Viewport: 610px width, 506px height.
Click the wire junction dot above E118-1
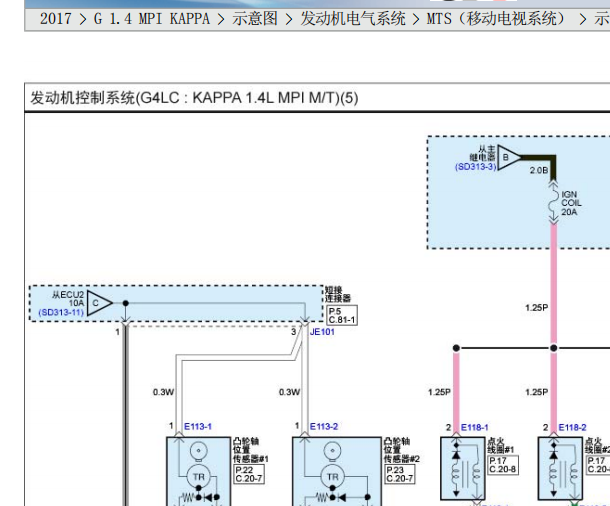coord(456,348)
